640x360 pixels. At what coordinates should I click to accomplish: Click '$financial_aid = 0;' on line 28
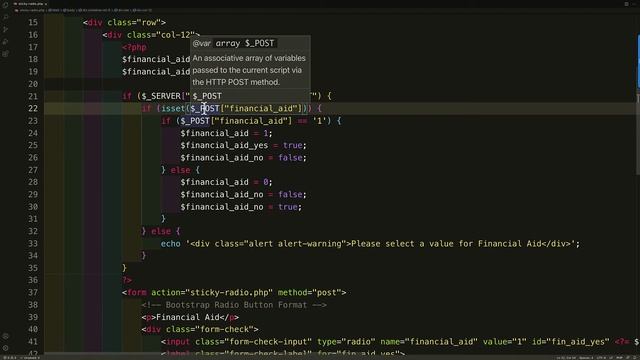click(226, 182)
